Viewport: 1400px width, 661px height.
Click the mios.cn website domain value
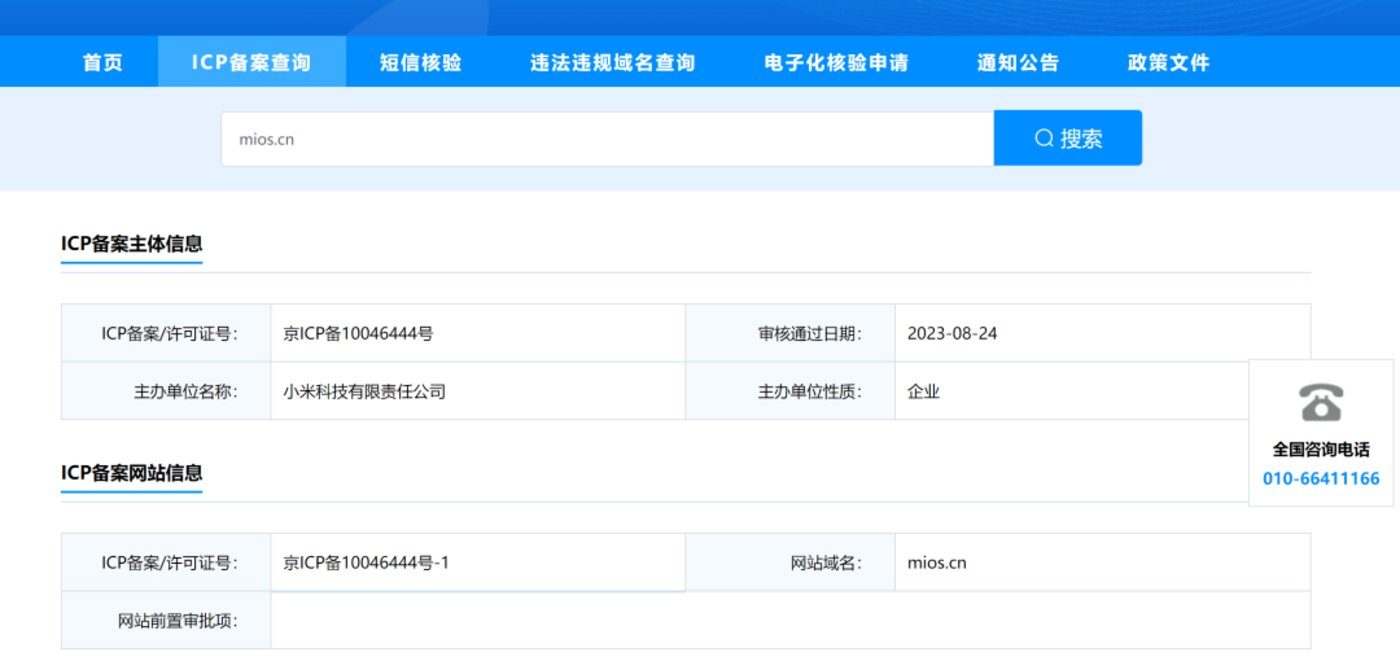click(x=937, y=563)
